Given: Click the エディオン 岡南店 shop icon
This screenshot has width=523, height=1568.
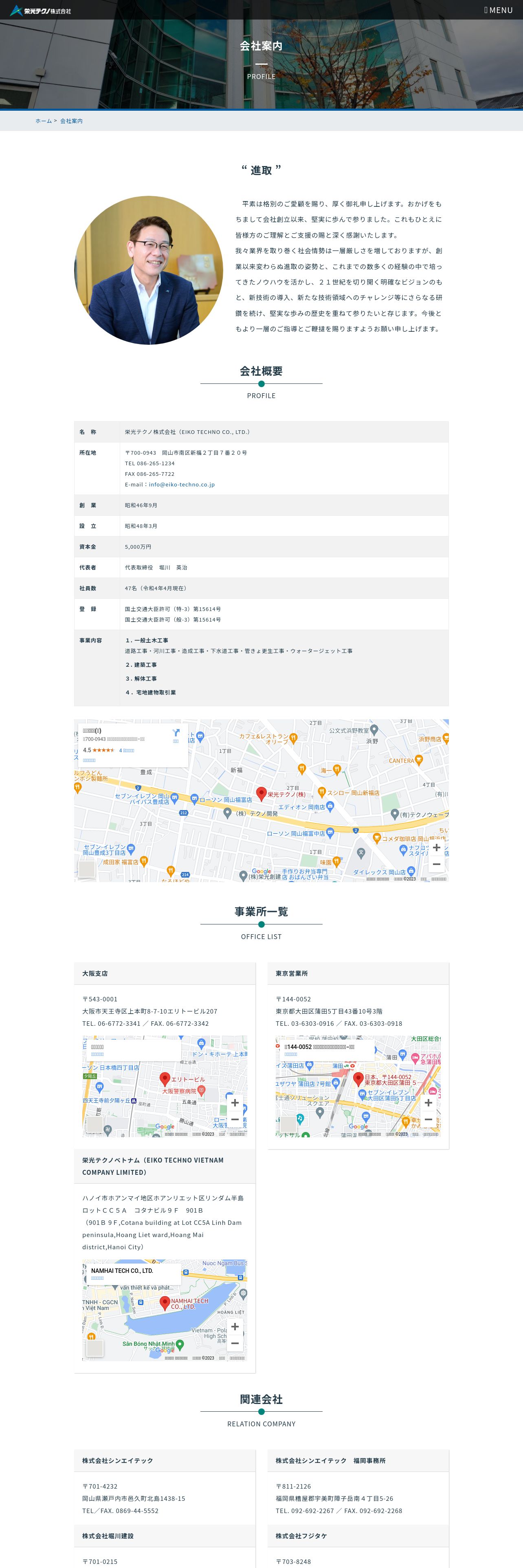Looking at the screenshot, I should 330,806.
